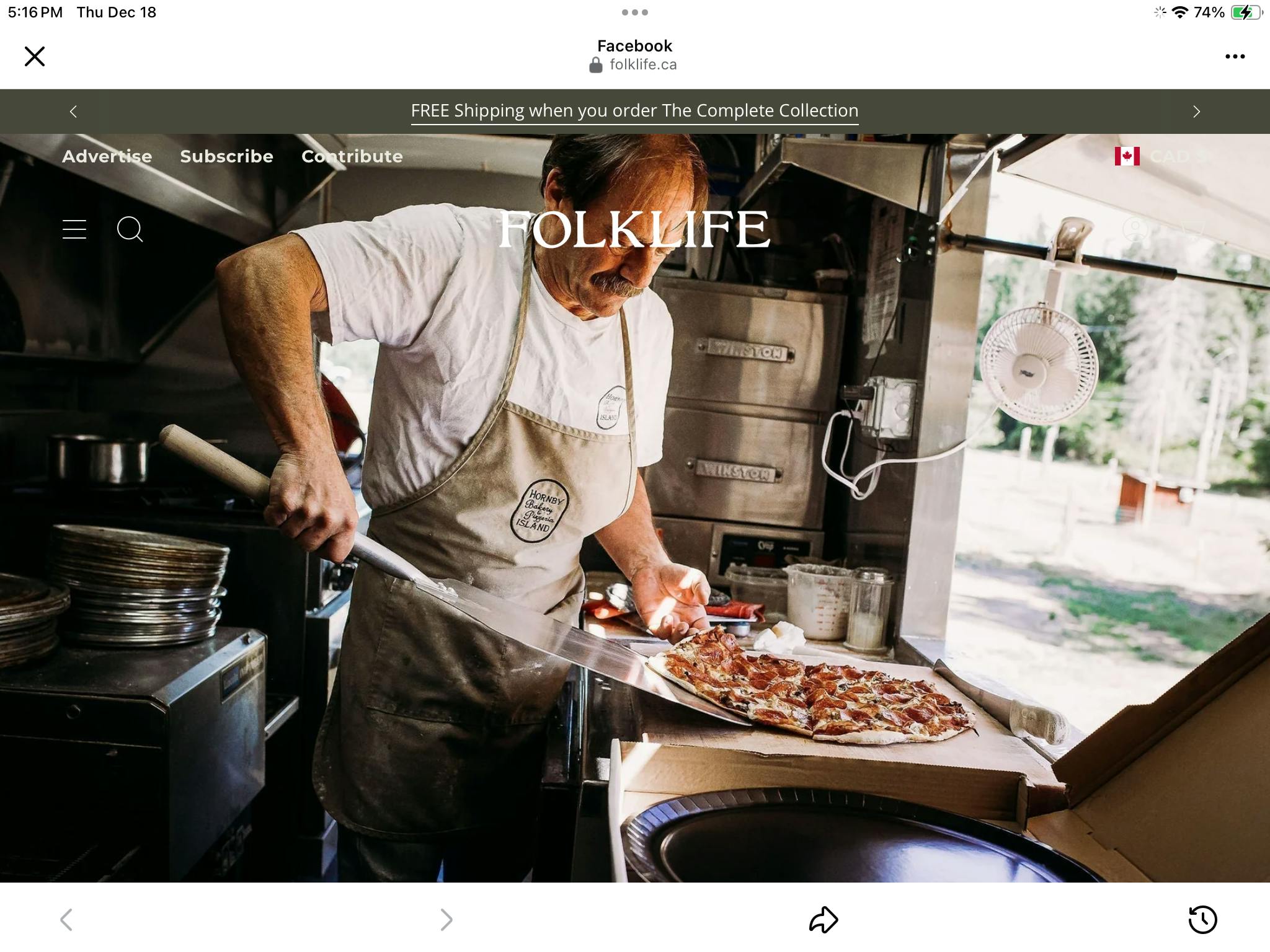Follow the FREE Shipping Complete Collection link
The image size is (1270, 952).
pos(634,111)
